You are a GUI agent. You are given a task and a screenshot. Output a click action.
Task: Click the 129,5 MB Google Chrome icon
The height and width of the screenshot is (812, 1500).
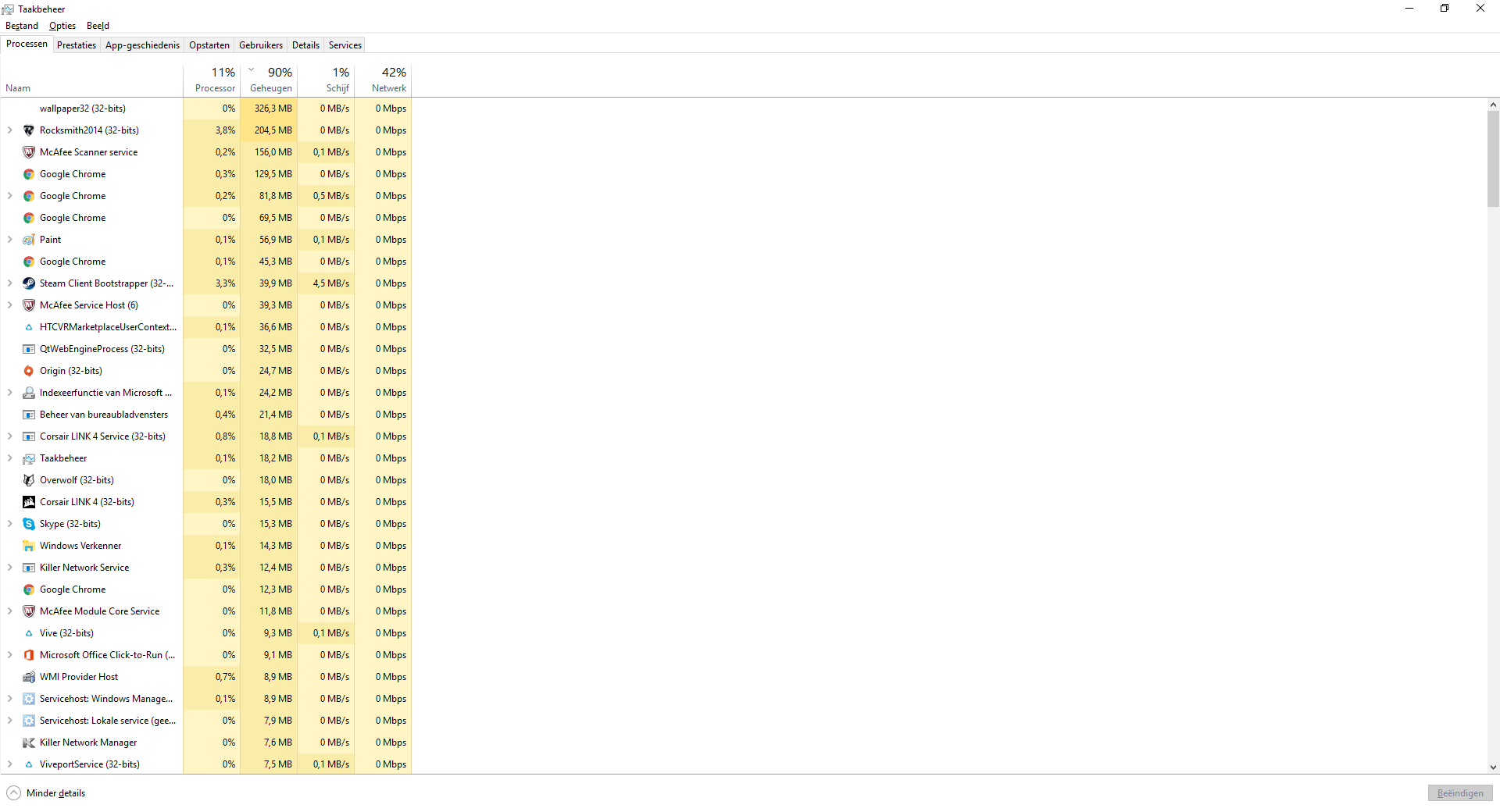[x=29, y=174]
